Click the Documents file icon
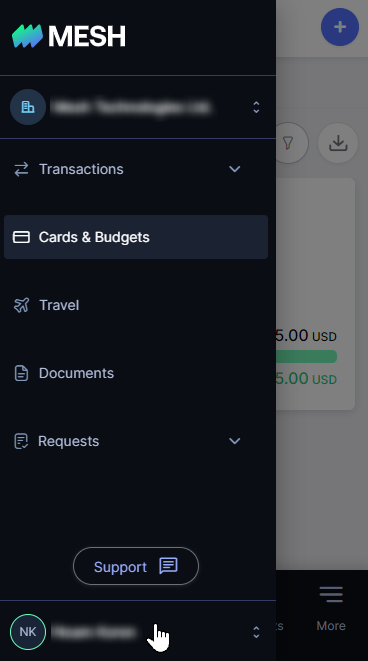 pyautogui.click(x=21, y=373)
